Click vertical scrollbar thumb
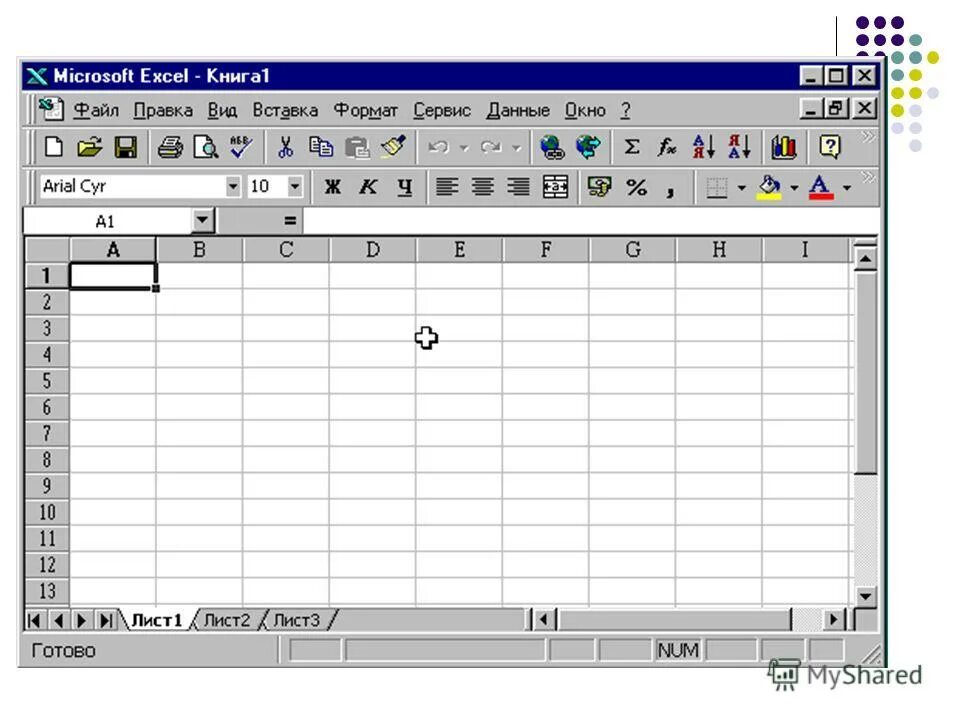The width and height of the screenshot is (960, 720). pyautogui.click(x=866, y=372)
